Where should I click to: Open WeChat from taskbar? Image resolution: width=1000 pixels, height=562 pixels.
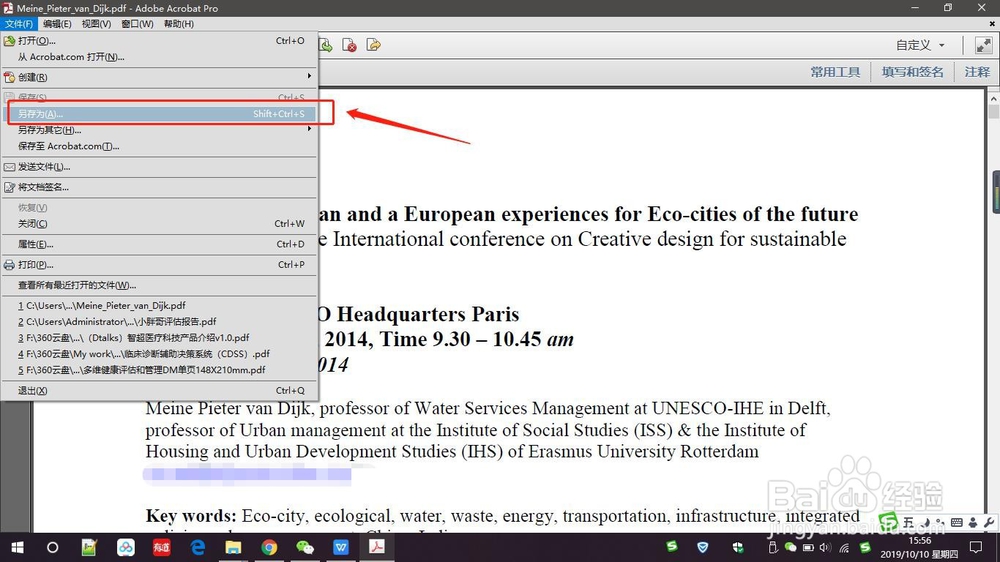(305, 547)
